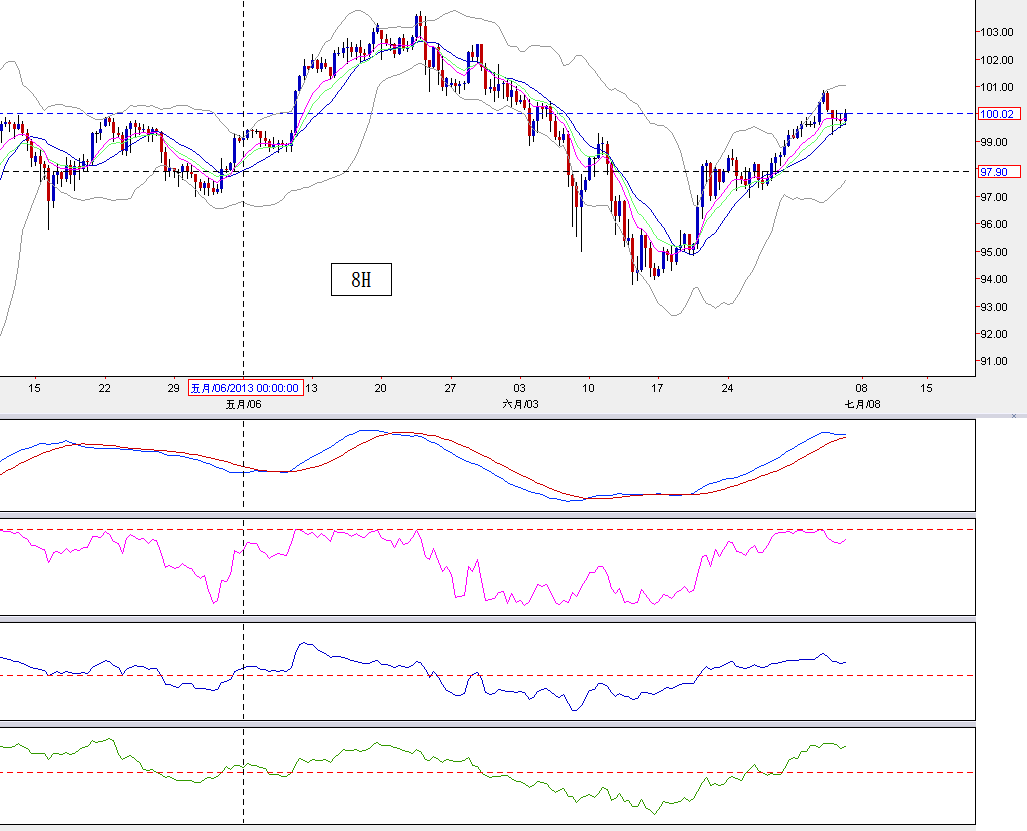Click the 七月/08 month label on time axis

[x=862, y=404]
